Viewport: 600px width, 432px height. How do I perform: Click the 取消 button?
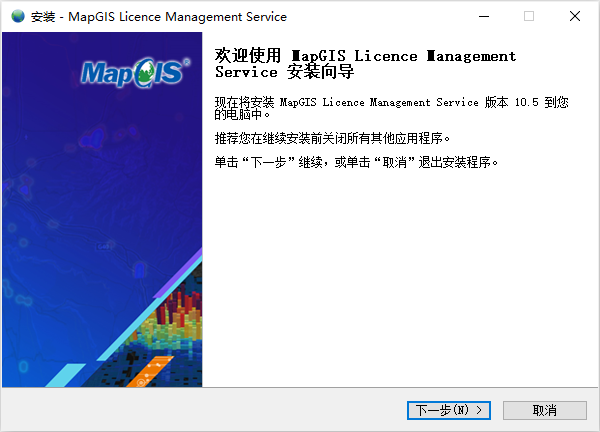click(x=544, y=410)
